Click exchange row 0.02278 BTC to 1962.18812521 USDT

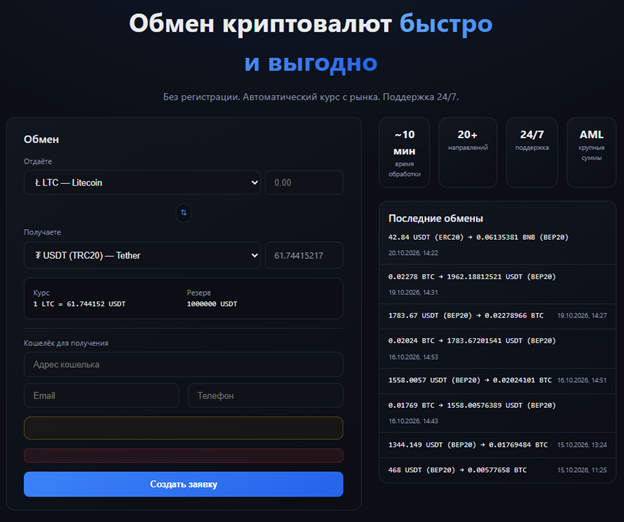497,284
